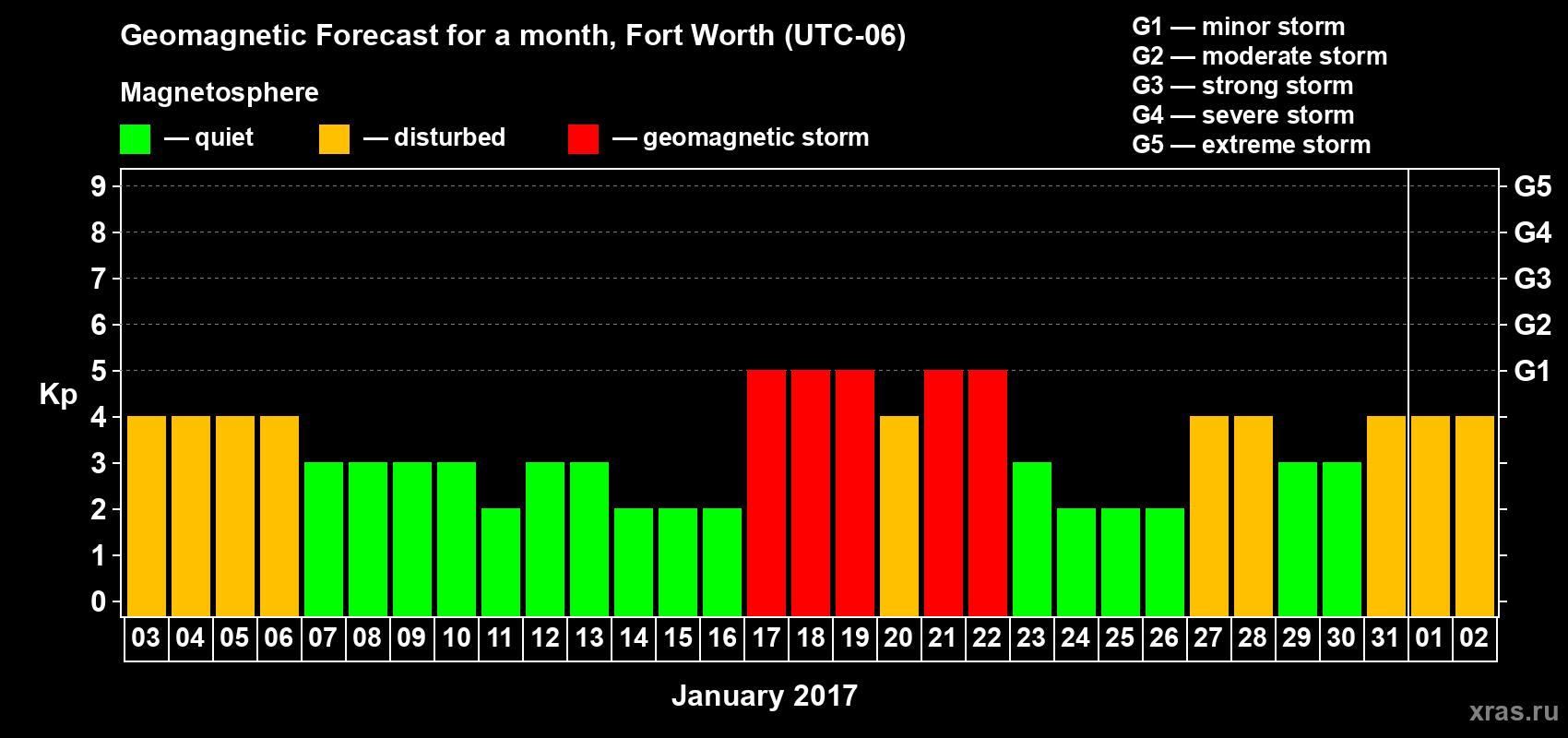Viewport: 1568px width, 738px height.
Task: Click the '— disturbed' legend label
Action: pos(434,137)
